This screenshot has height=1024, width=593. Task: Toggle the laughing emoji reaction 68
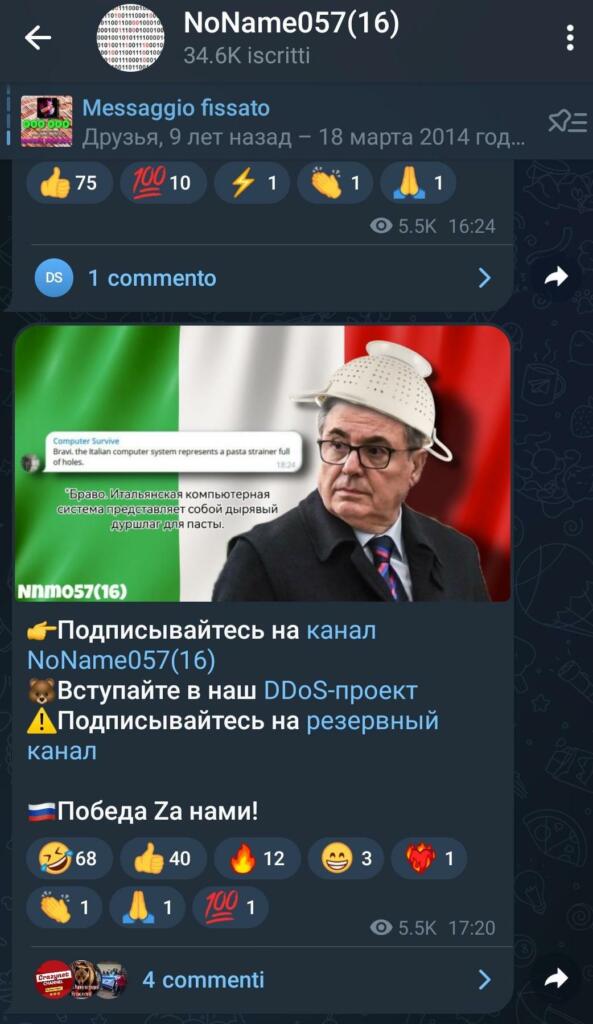[x=69, y=857]
